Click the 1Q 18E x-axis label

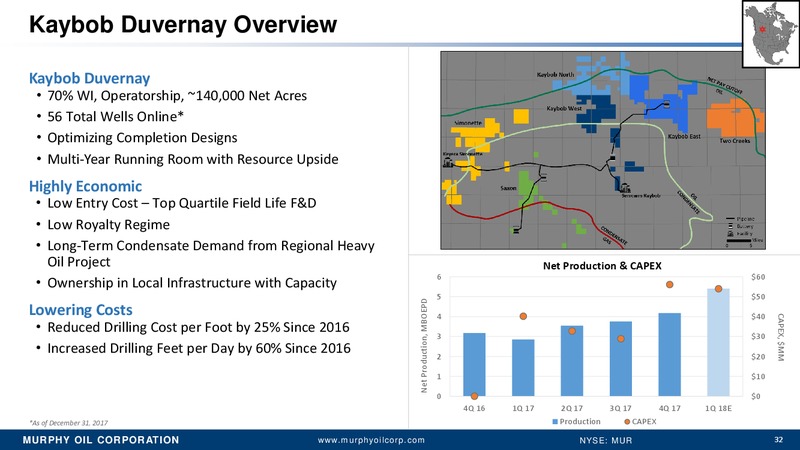tap(718, 408)
